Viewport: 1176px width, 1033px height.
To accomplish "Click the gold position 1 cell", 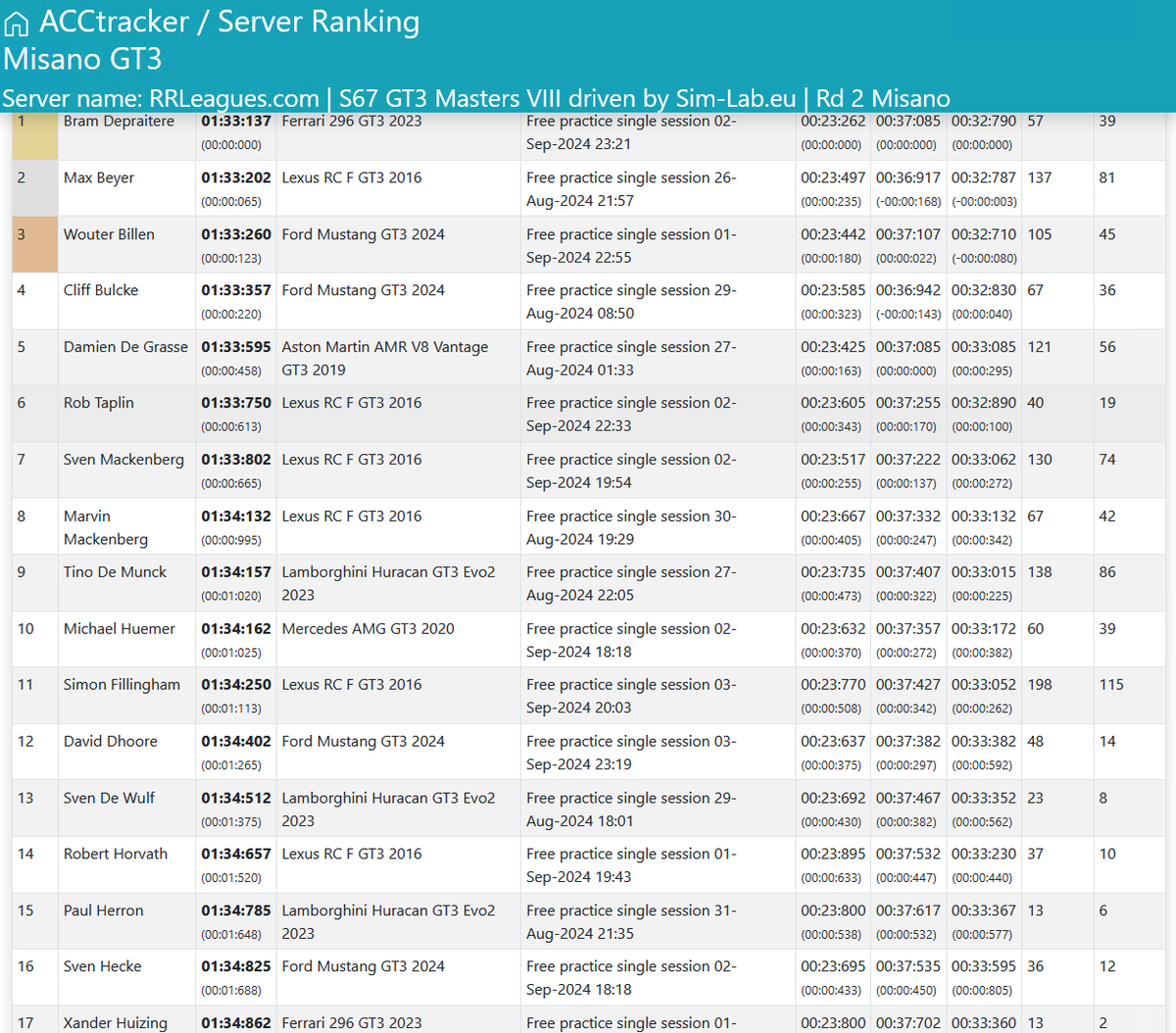I will point(35,135).
